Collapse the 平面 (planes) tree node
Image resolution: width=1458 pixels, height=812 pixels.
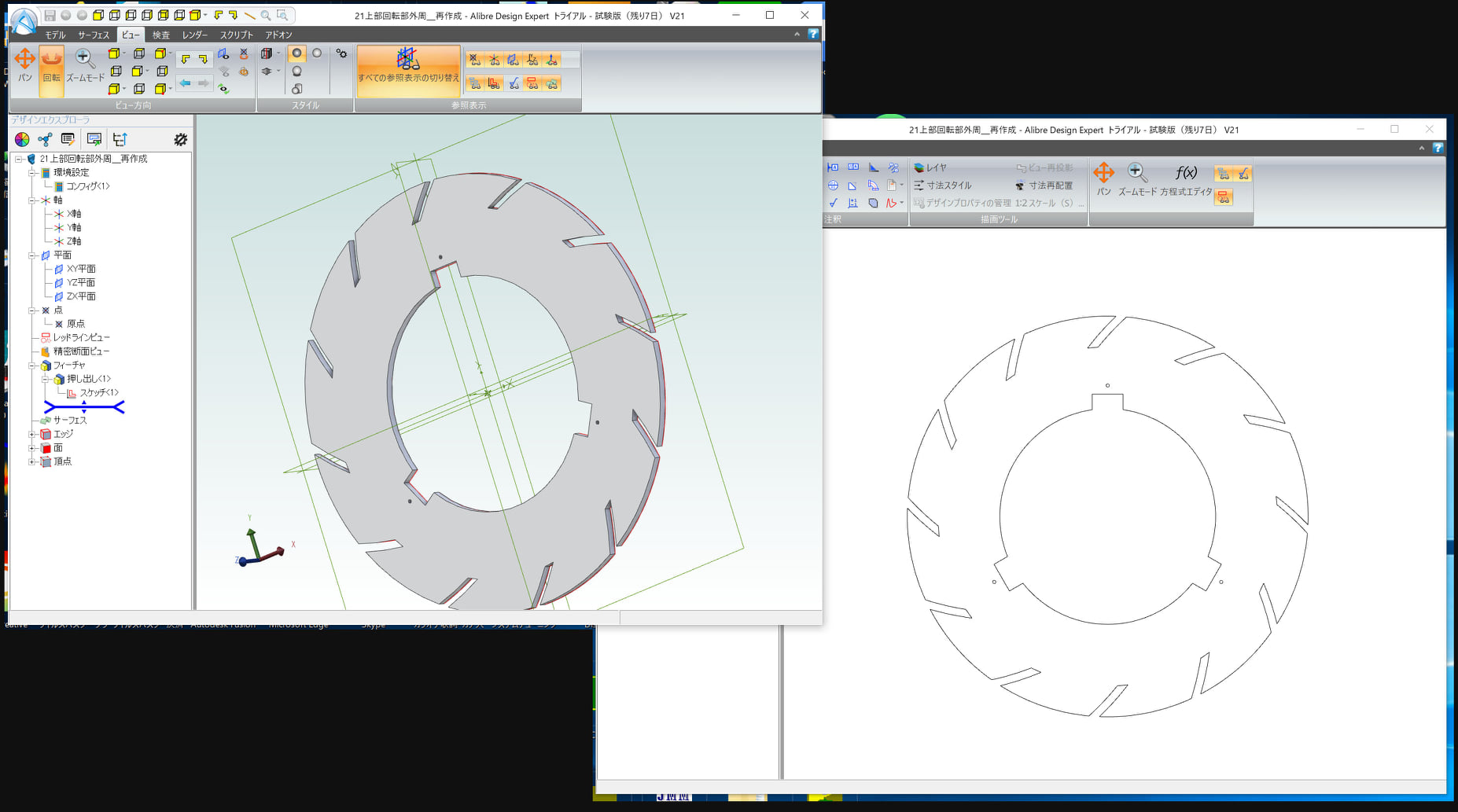coord(32,255)
